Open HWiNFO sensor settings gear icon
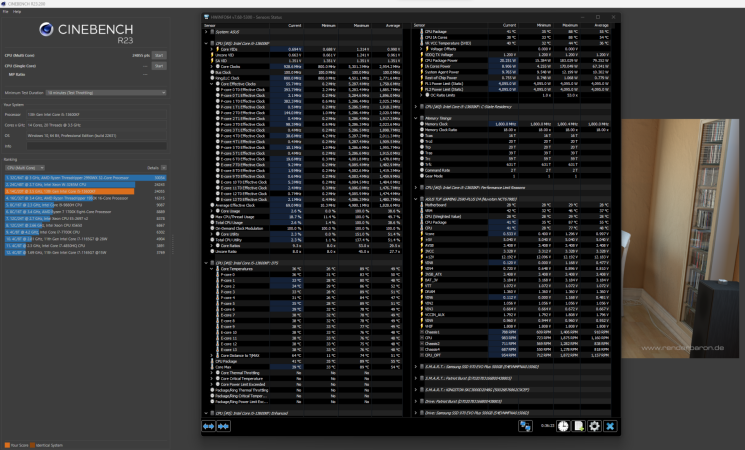Viewport: 745px width, 450px height. point(594,426)
